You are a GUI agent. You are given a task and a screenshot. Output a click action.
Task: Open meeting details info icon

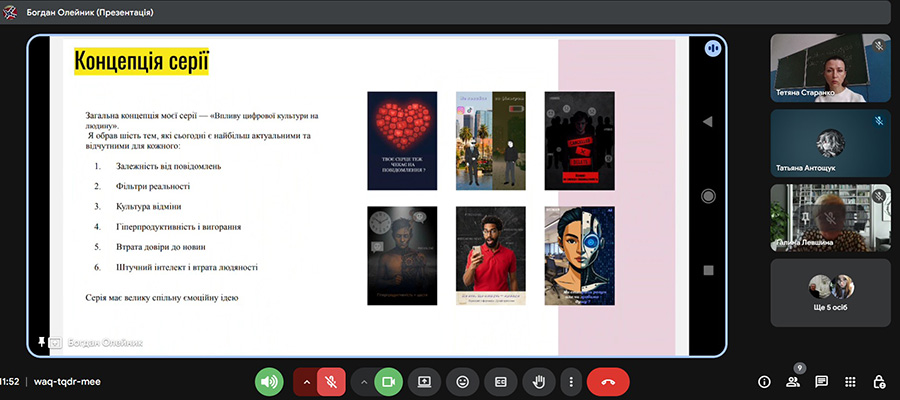(764, 381)
